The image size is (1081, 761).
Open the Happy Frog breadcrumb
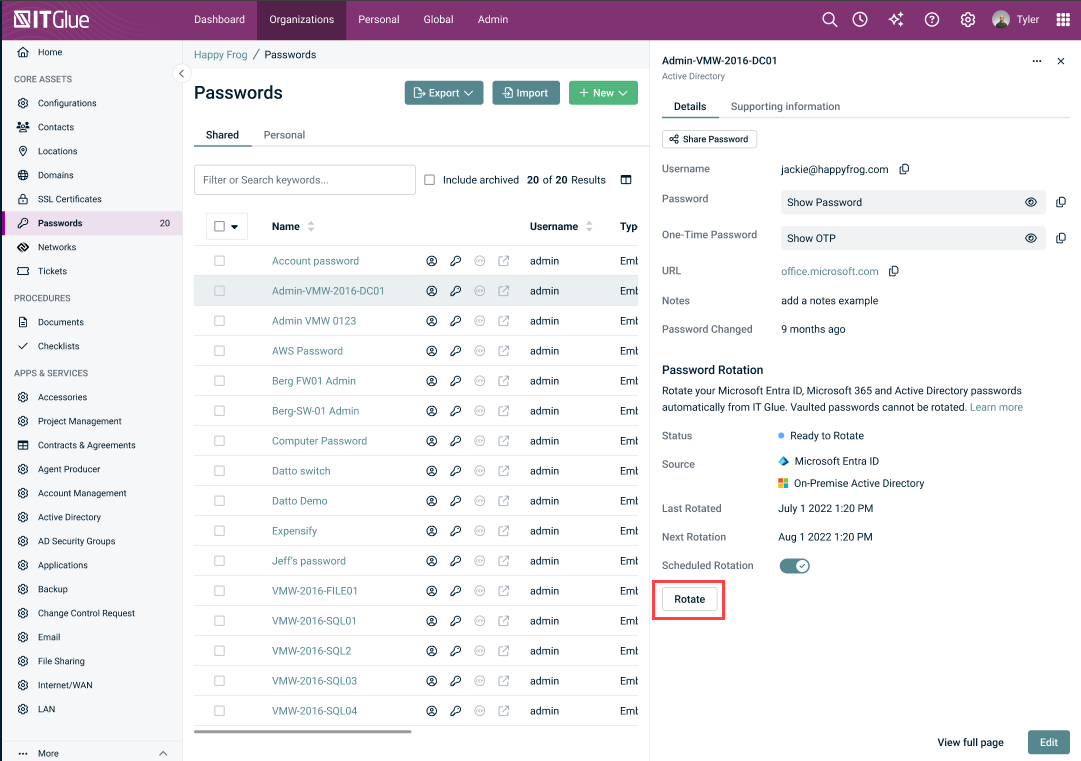[x=221, y=54]
